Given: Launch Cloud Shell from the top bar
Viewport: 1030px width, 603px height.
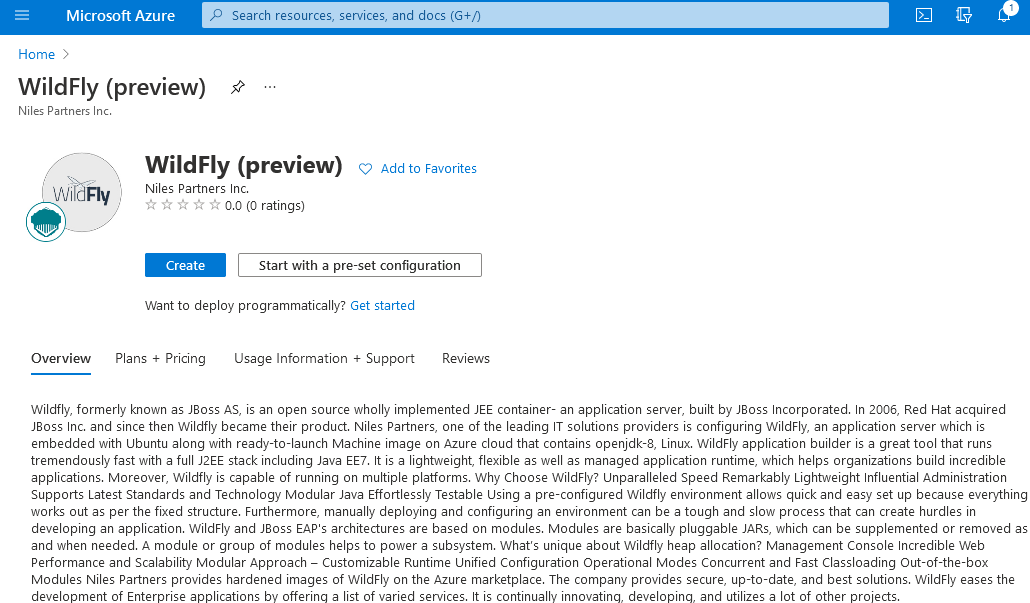Looking at the screenshot, I should pos(924,15).
